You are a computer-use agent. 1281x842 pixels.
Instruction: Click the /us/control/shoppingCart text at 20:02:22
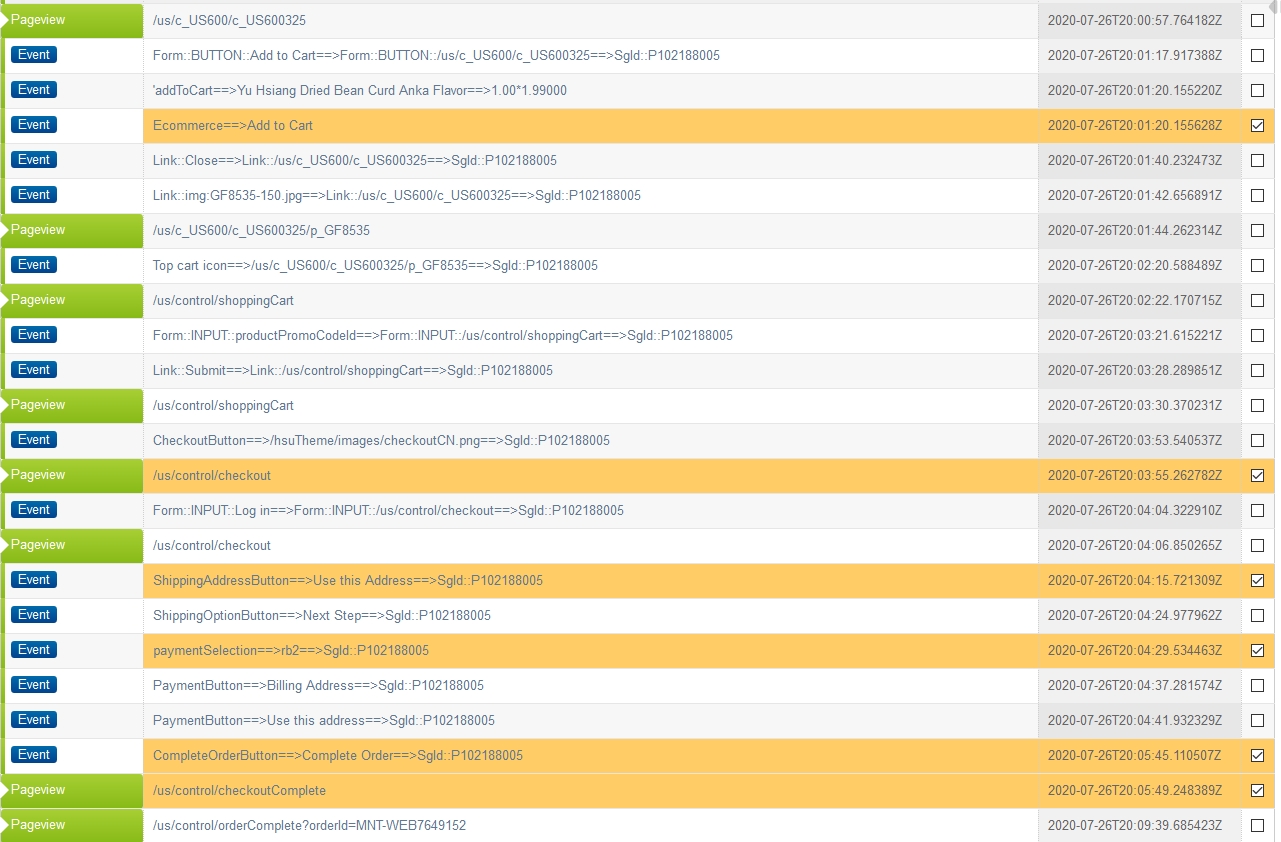[x=223, y=301]
